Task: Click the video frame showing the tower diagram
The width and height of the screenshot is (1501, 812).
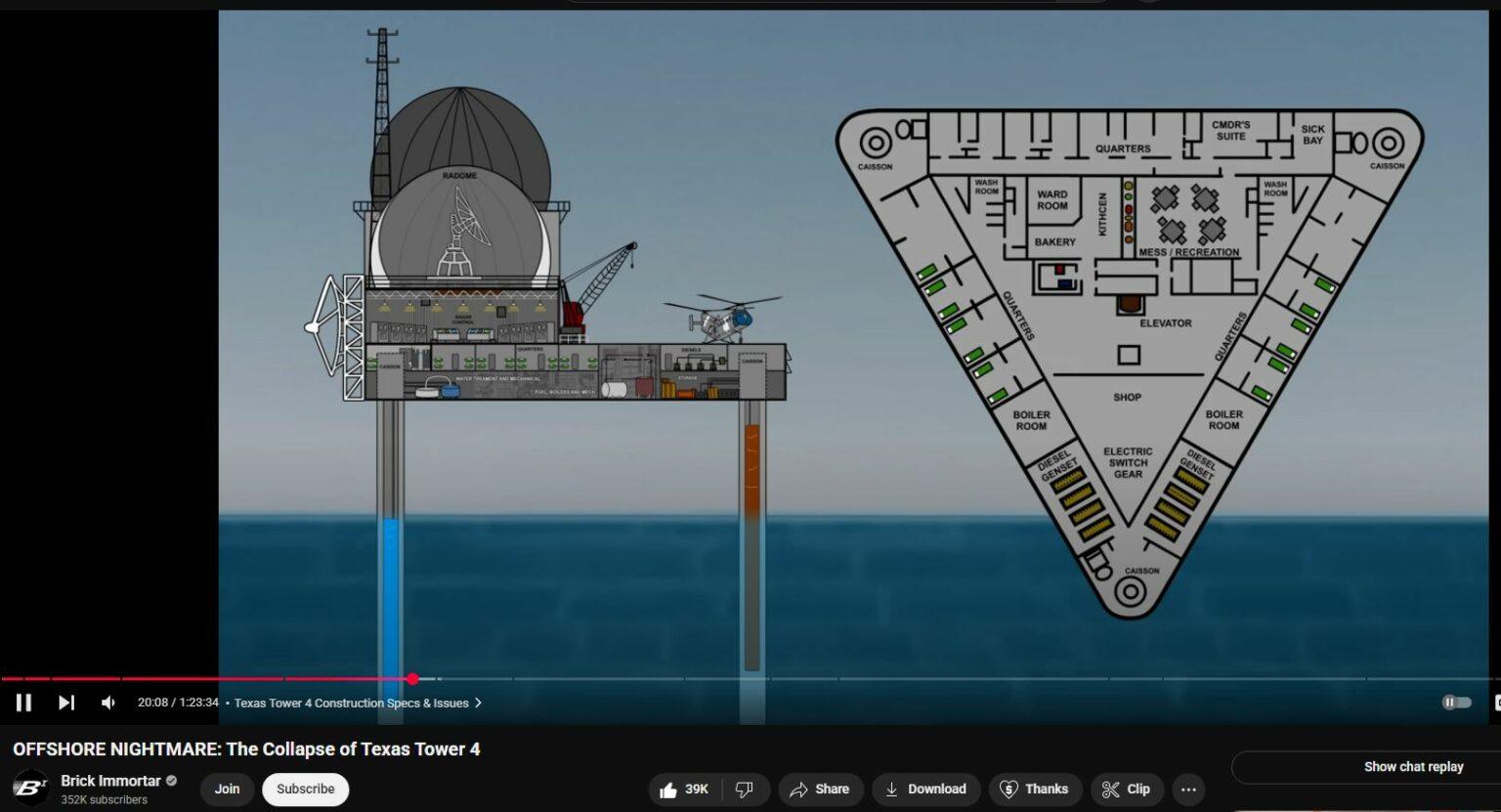Action: click(x=850, y=342)
